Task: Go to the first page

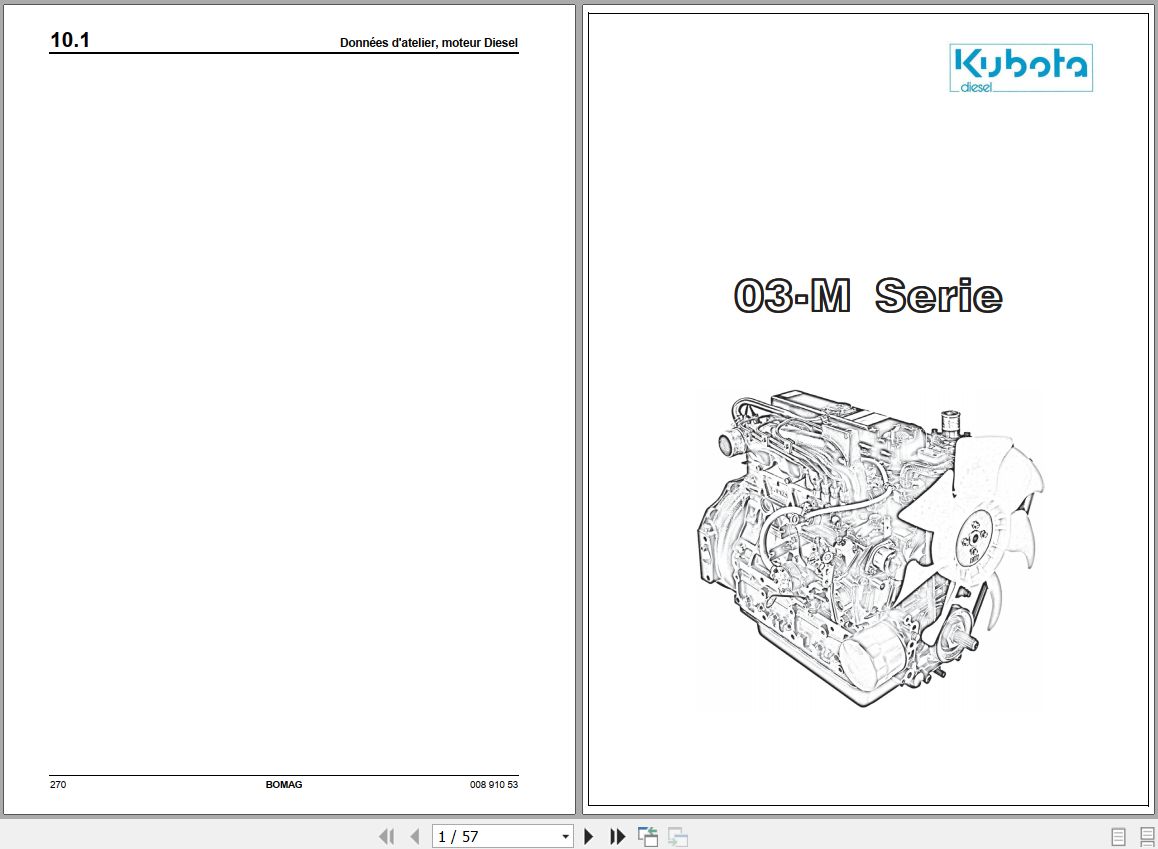Action: click(x=386, y=836)
